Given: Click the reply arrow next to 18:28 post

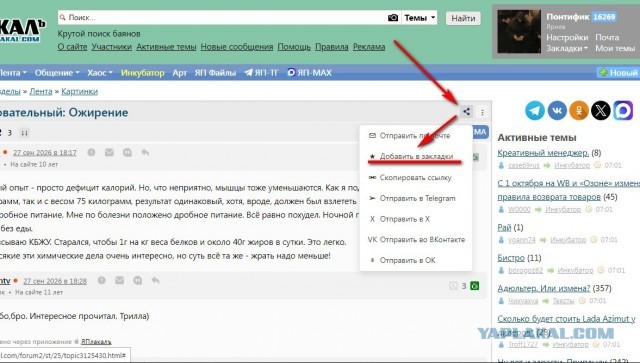Looking at the screenshot, I should click(156, 280).
